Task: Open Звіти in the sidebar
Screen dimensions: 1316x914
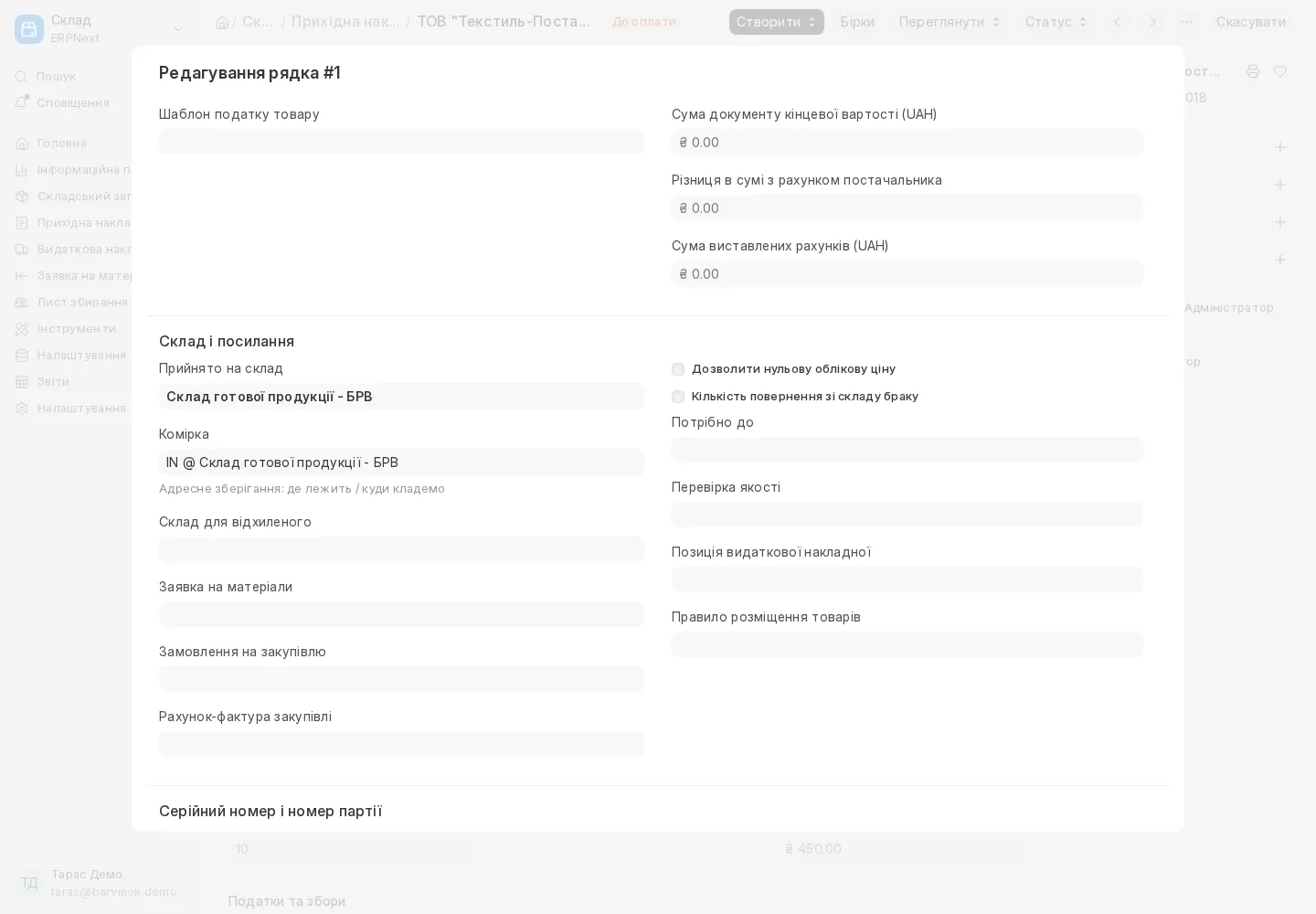Action: coord(53,382)
